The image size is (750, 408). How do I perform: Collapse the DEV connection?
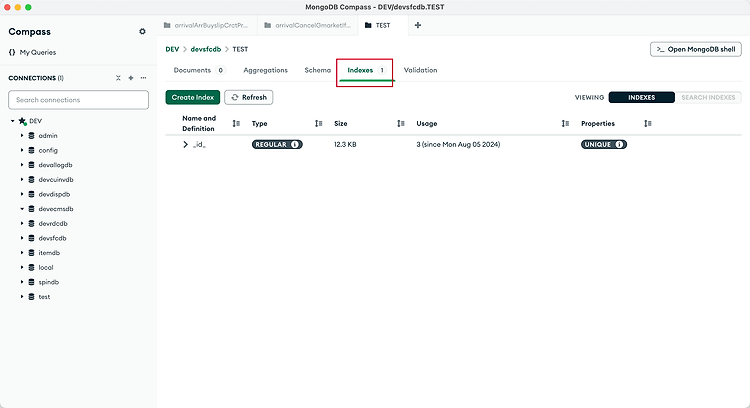(13, 121)
